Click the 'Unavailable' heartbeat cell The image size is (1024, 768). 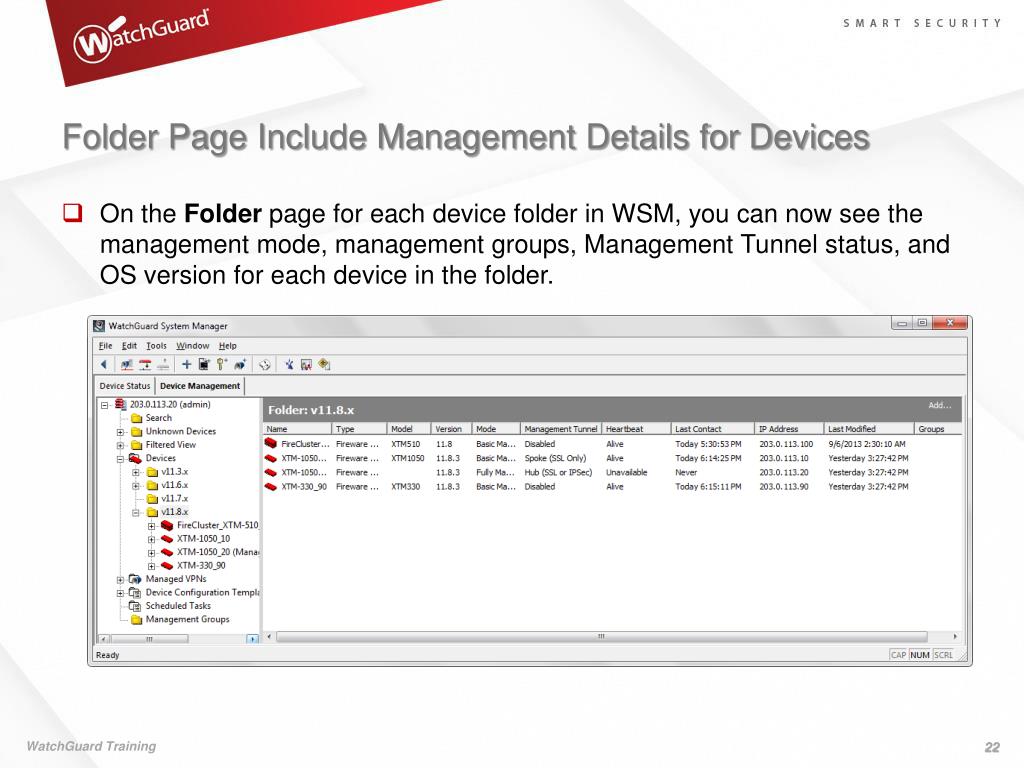point(626,472)
